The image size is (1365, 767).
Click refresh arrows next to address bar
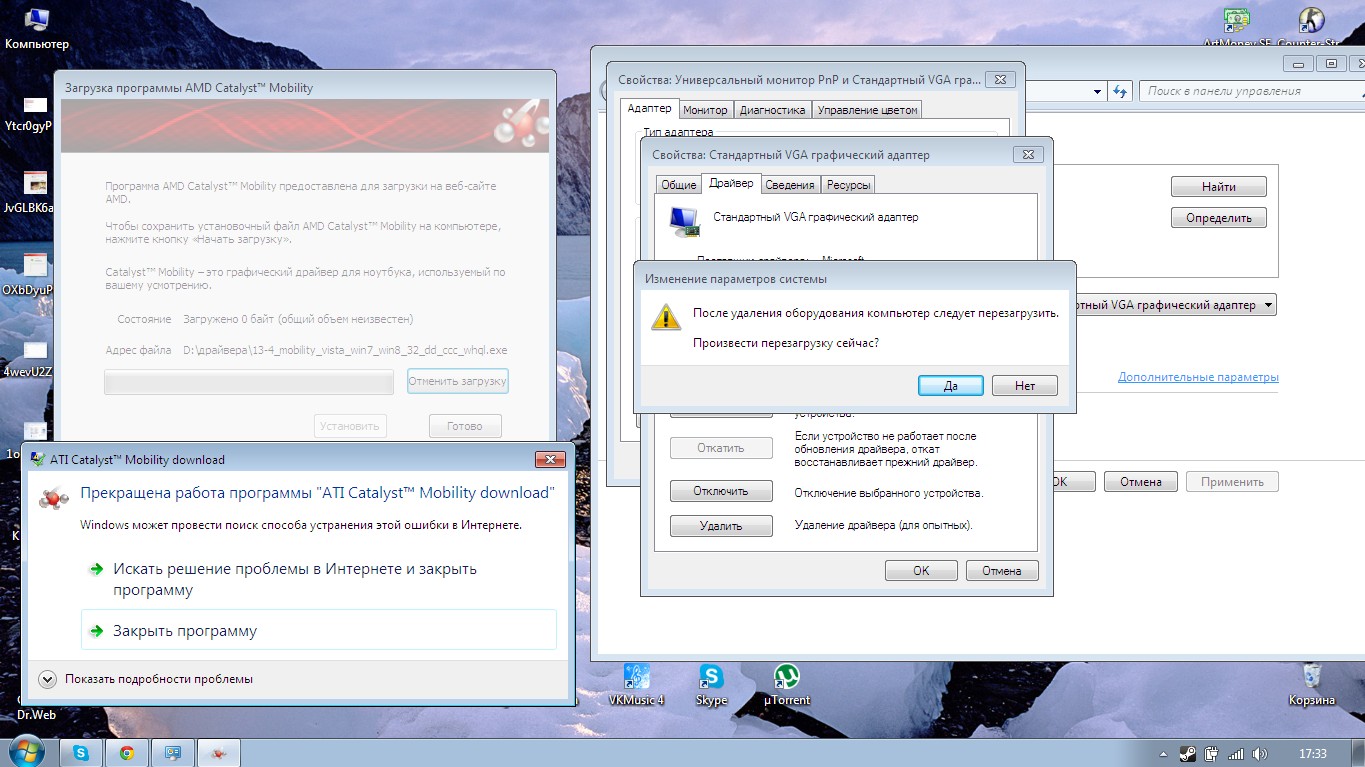pyautogui.click(x=1121, y=91)
